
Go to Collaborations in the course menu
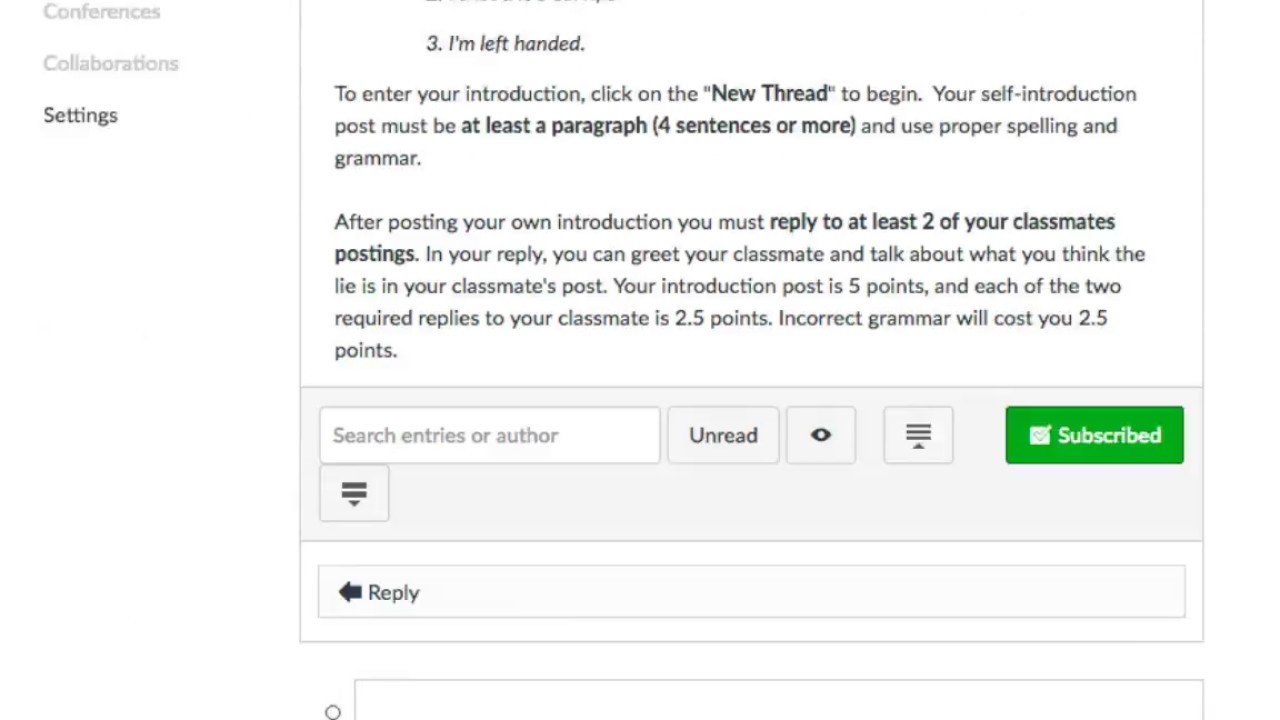point(111,63)
